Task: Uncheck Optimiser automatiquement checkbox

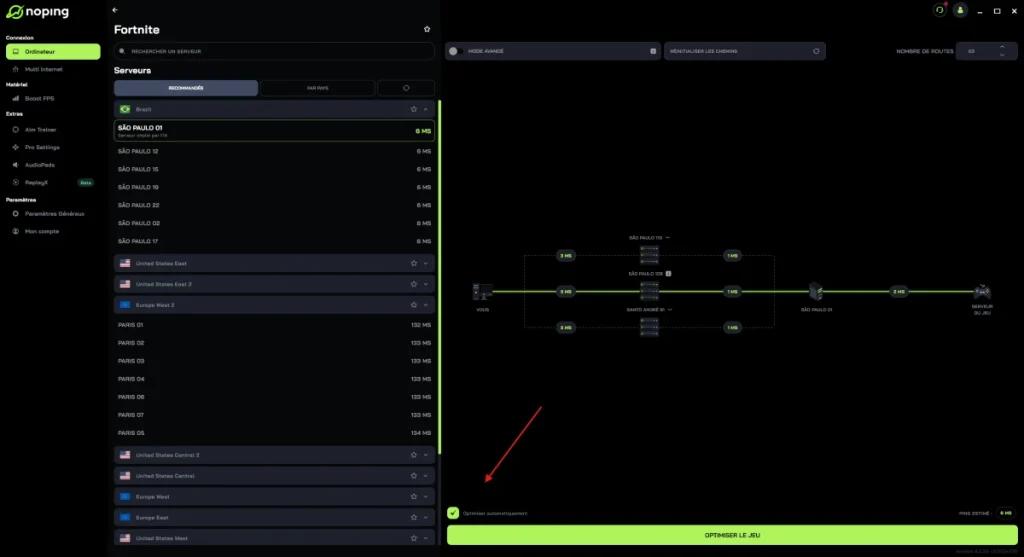Action: pyautogui.click(x=453, y=513)
